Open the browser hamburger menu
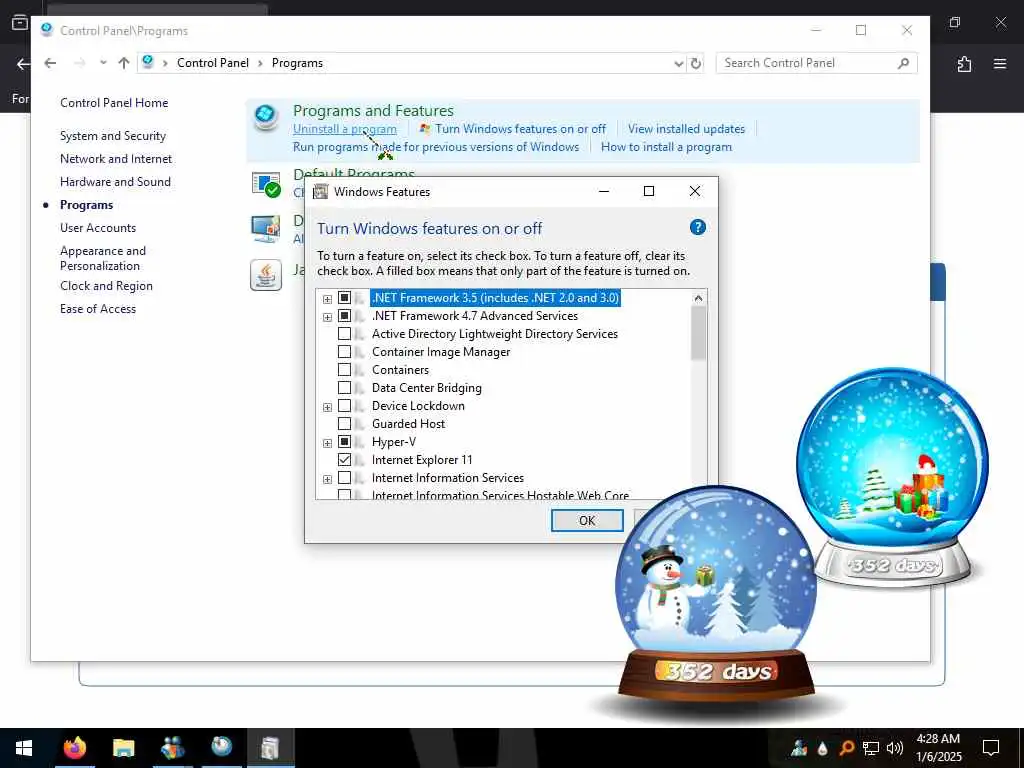Image resolution: width=1024 pixels, height=768 pixels. (x=1000, y=64)
